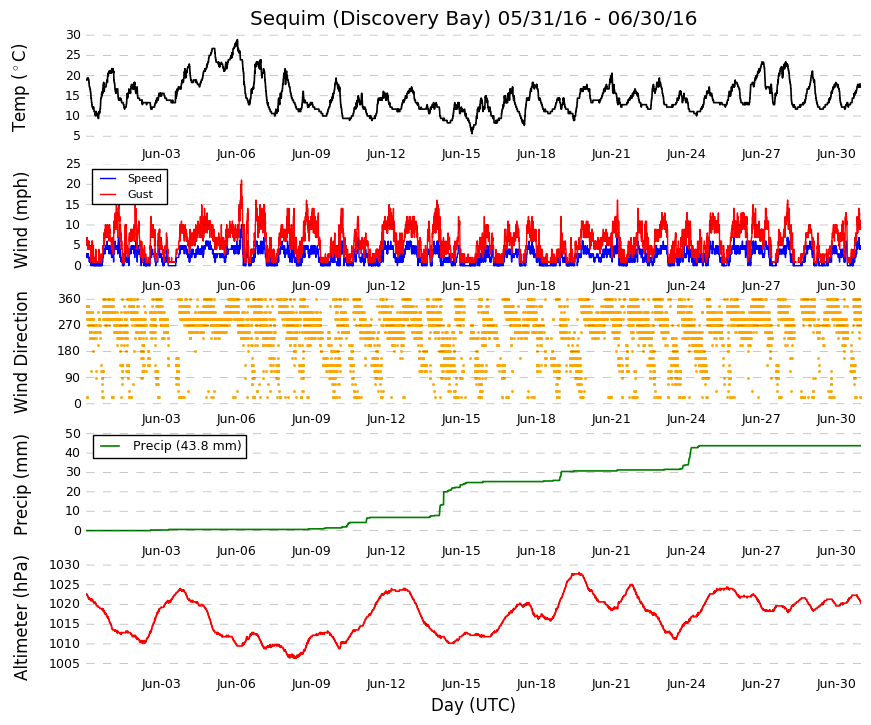The width and height of the screenshot is (871, 725).
Task: Click the Wind Direction axis label
Action: [x=19, y=352]
